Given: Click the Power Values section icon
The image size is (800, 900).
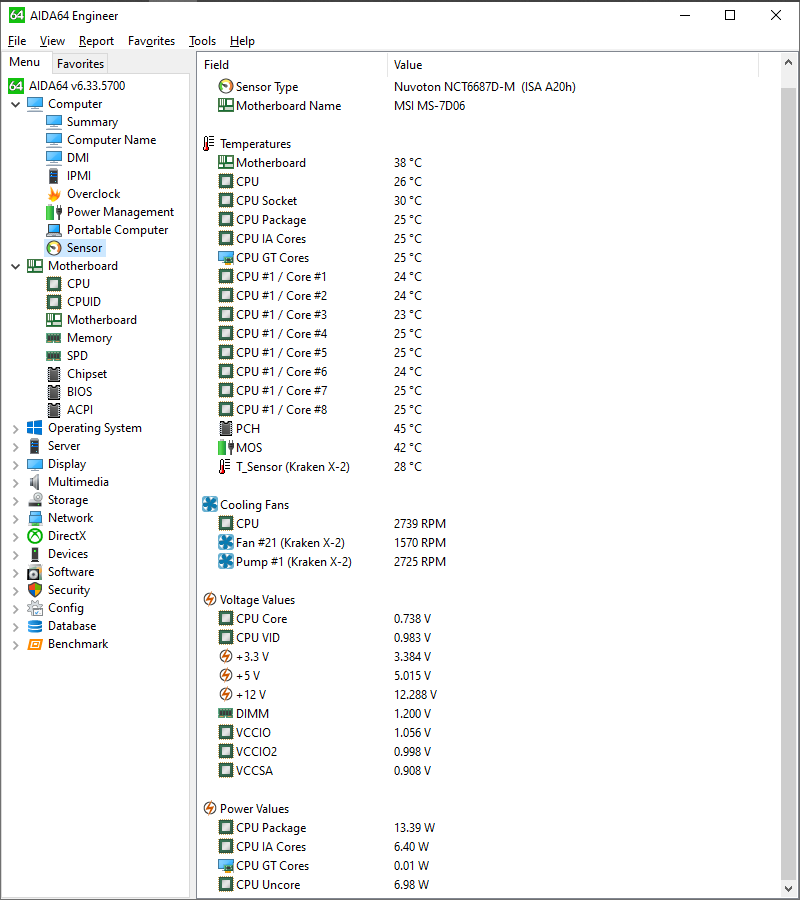Looking at the screenshot, I should click(210, 808).
